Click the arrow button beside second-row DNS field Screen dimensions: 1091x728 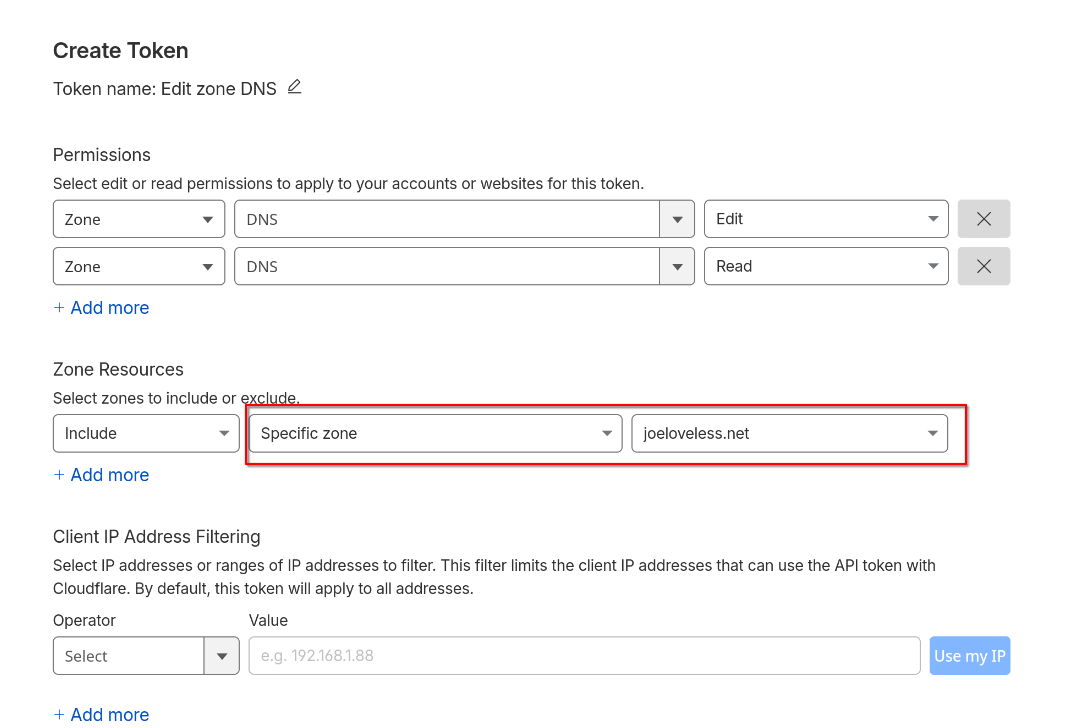[x=677, y=267]
